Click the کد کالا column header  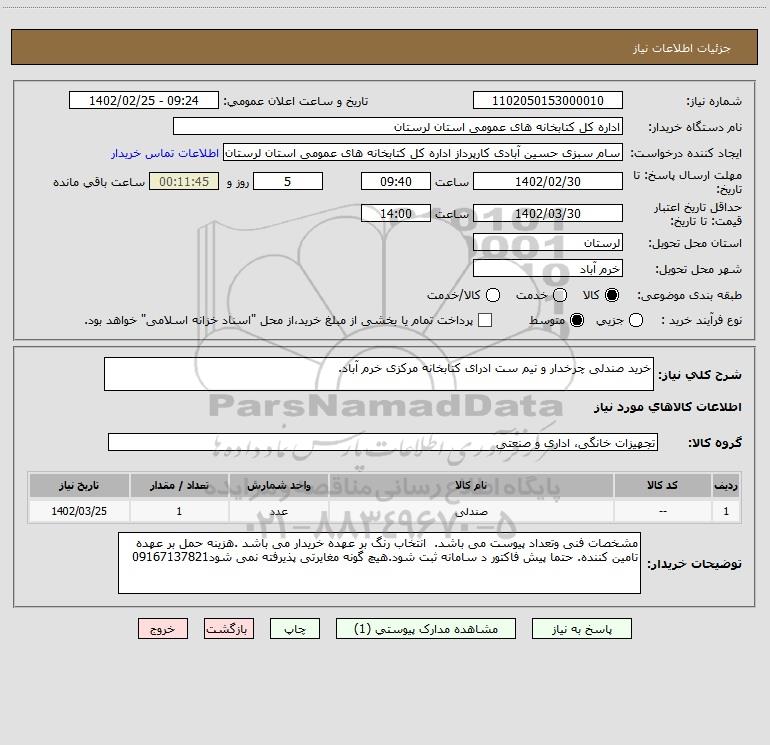(662, 485)
